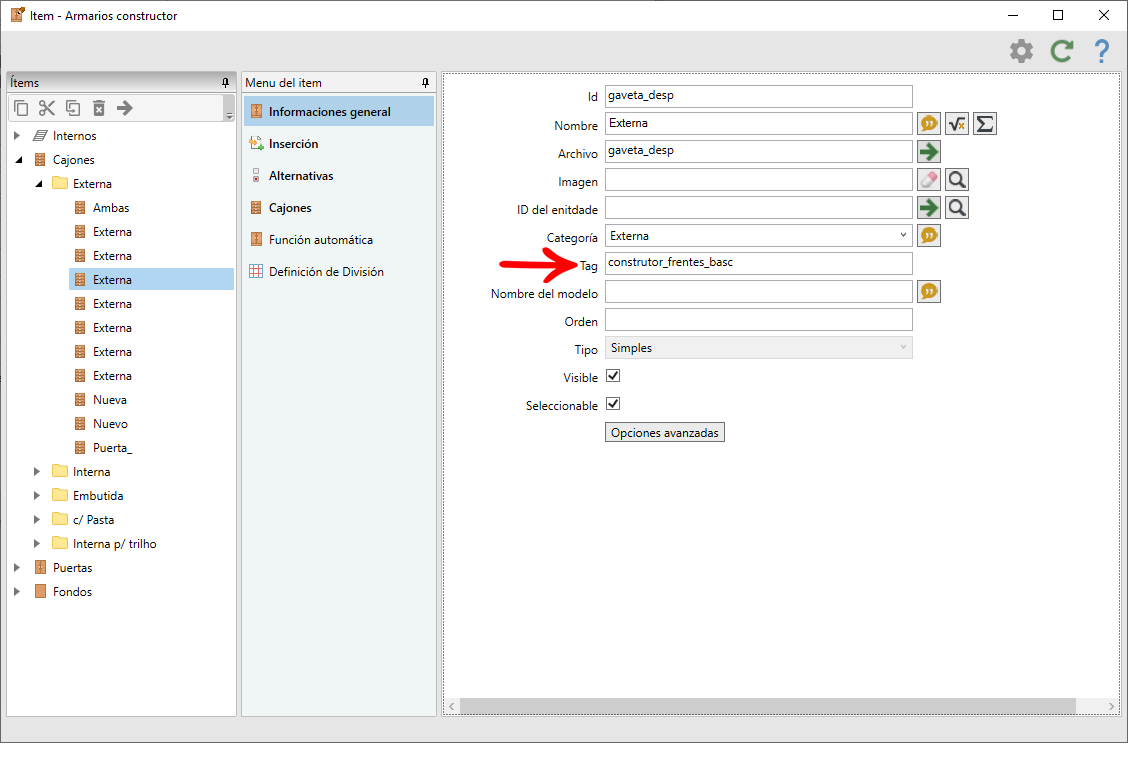Image resolution: width=1141 pixels, height=757 pixels.
Task: Click the magnifier beside ID del enitdade
Action: pyautogui.click(x=957, y=207)
